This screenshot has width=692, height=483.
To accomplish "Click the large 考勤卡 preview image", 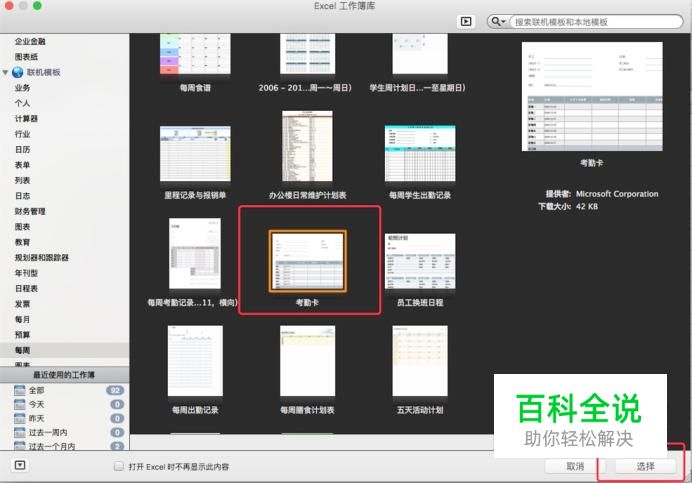I will (x=592, y=97).
